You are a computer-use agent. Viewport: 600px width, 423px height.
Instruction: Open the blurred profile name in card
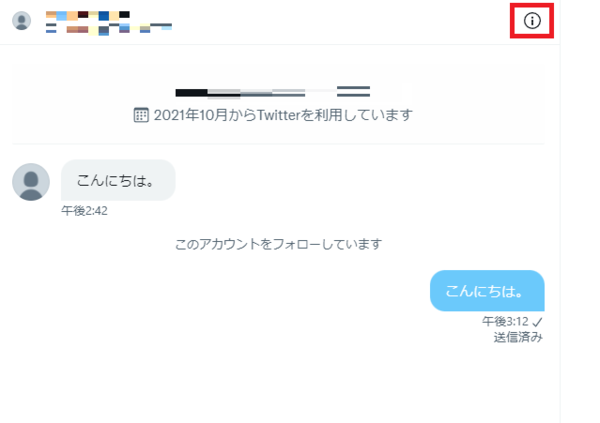(x=272, y=92)
